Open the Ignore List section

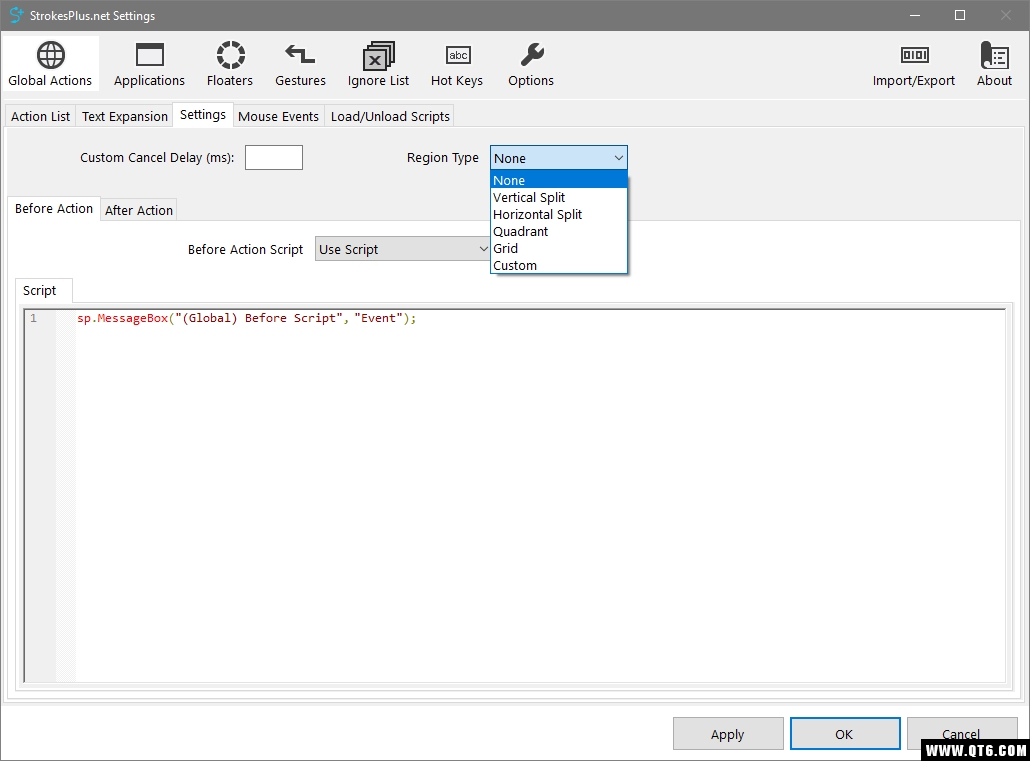378,64
